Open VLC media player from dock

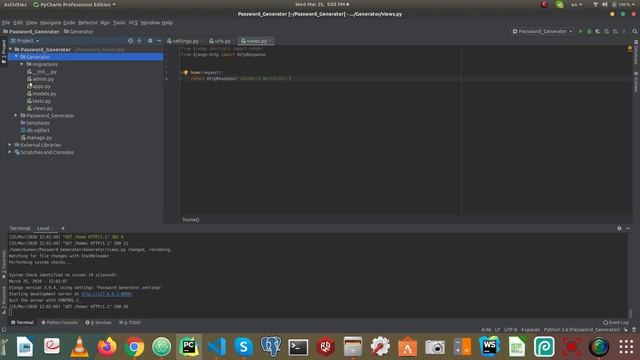coord(80,347)
